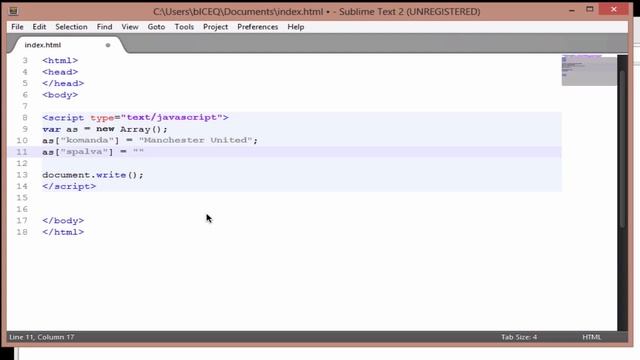The height and width of the screenshot is (360, 640).
Task: Click the as["spalva"] key text
Action: pos(78,151)
